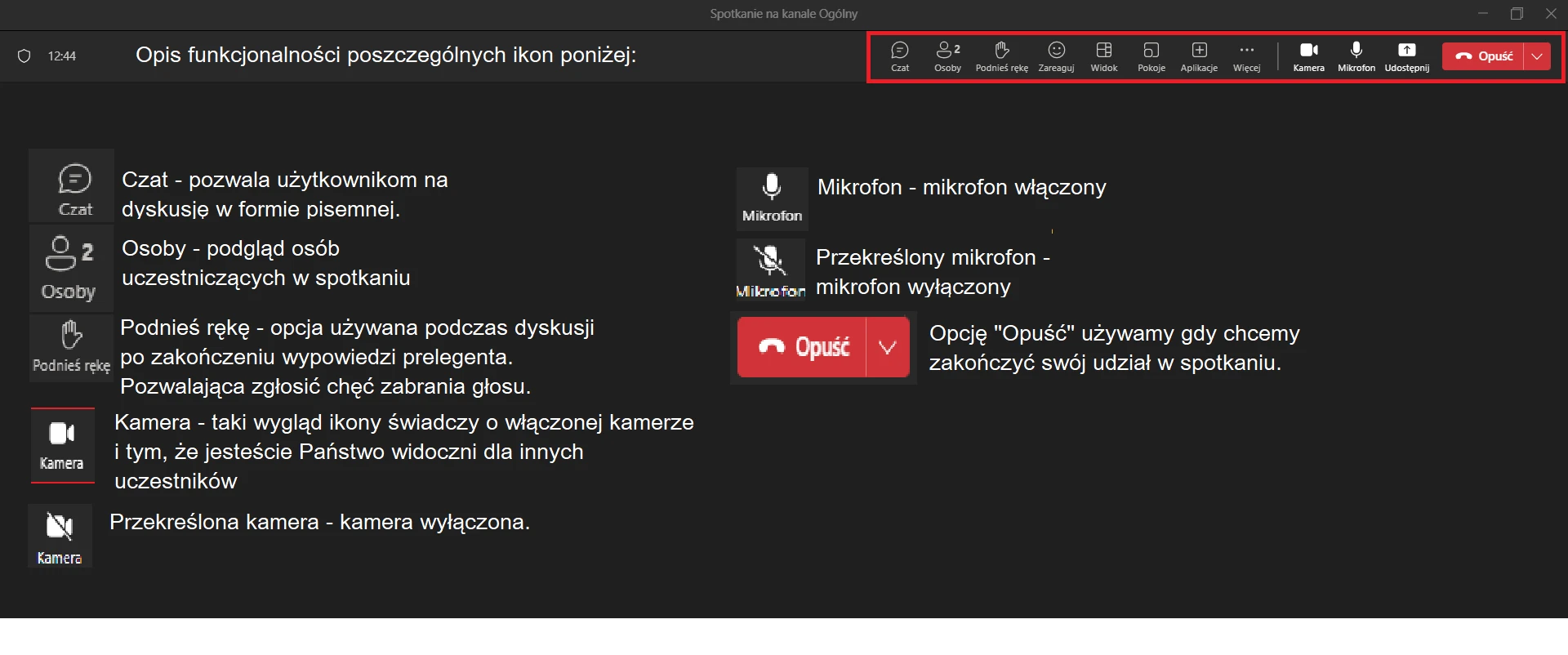Click Udostępnij to share content

[x=1406, y=56]
